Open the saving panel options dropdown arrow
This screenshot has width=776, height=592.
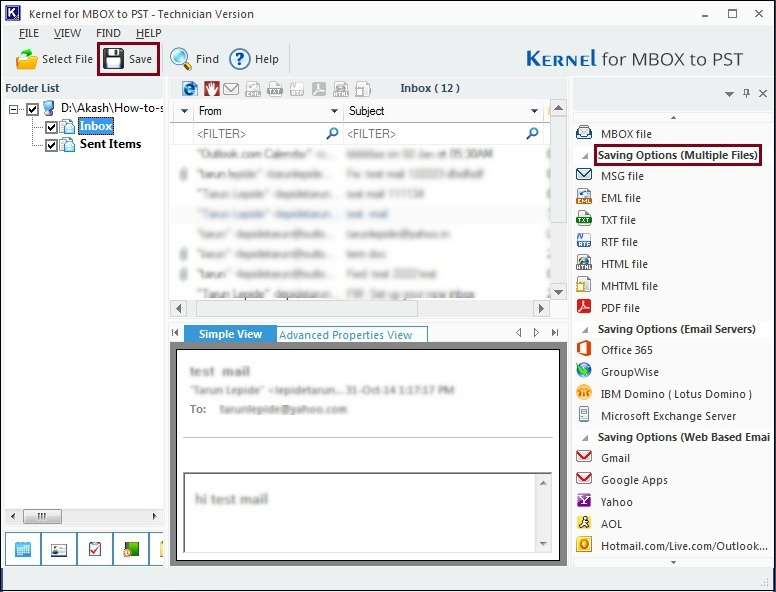pyautogui.click(x=729, y=94)
